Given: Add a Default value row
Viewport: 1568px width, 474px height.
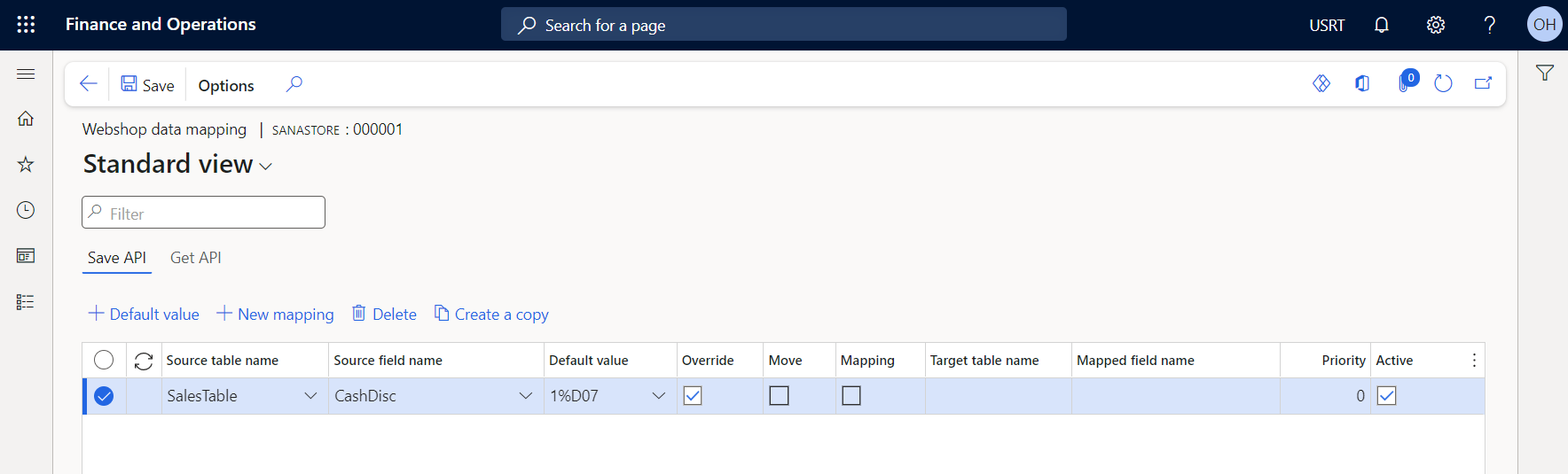Looking at the screenshot, I should coord(144,315).
